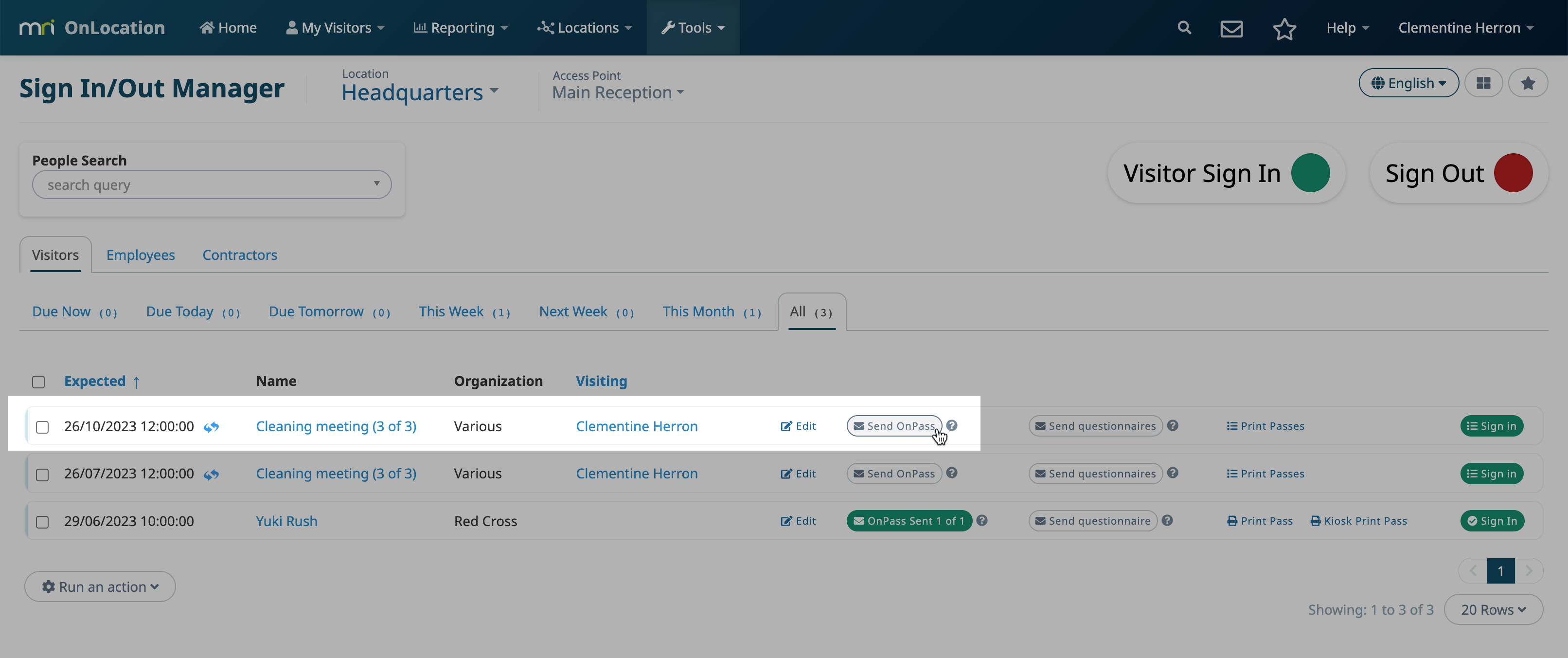Select the All (3) tab
The height and width of the screenshot is (658, 1568).
click(811, 311)
